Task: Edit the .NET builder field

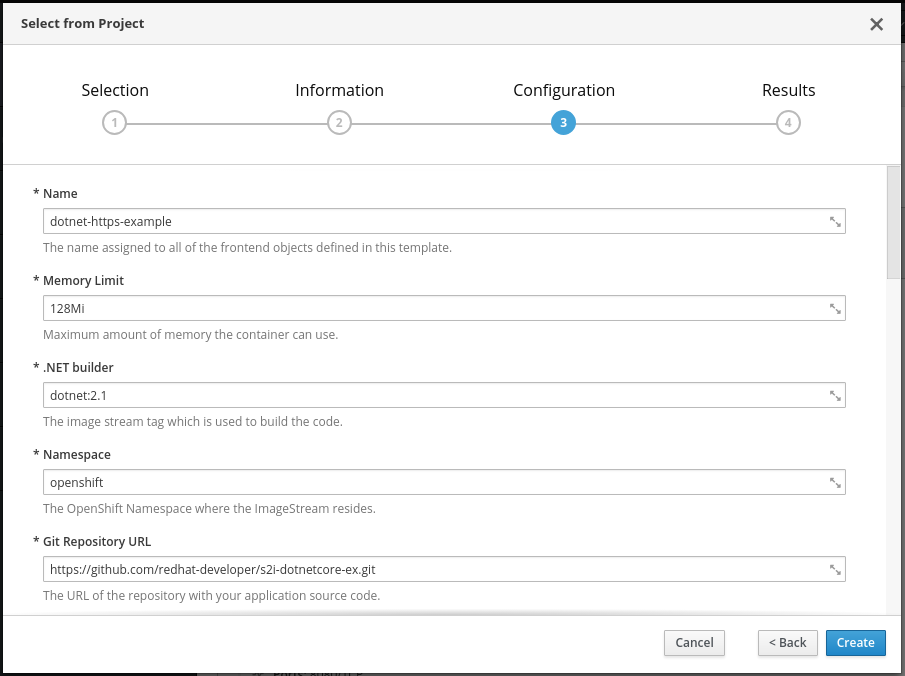Action: coord(430,395)
